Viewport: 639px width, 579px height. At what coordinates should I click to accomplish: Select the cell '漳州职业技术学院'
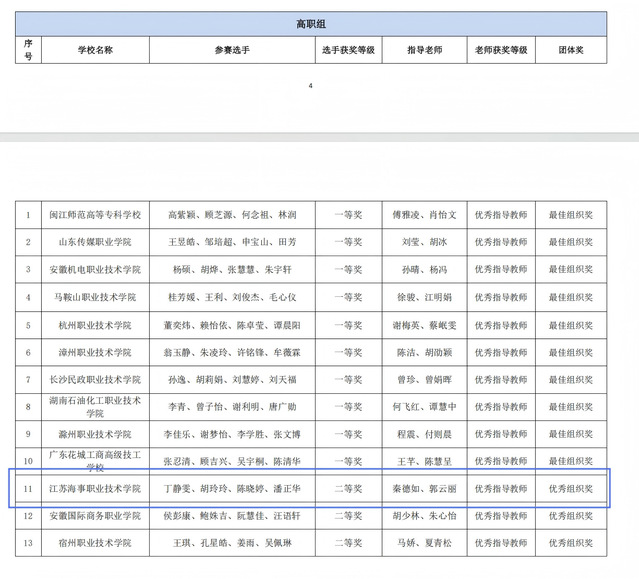95,352
